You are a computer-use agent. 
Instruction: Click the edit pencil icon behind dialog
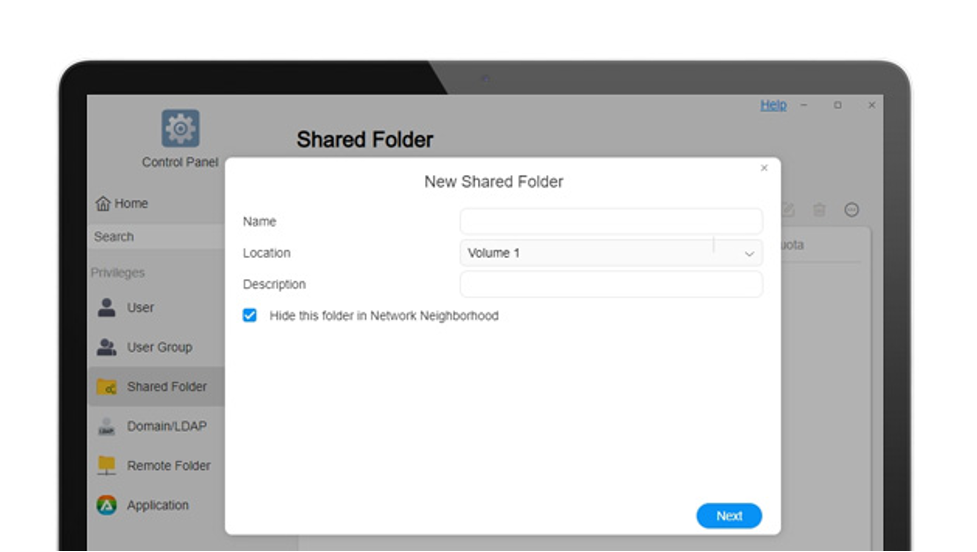point(788,209)
